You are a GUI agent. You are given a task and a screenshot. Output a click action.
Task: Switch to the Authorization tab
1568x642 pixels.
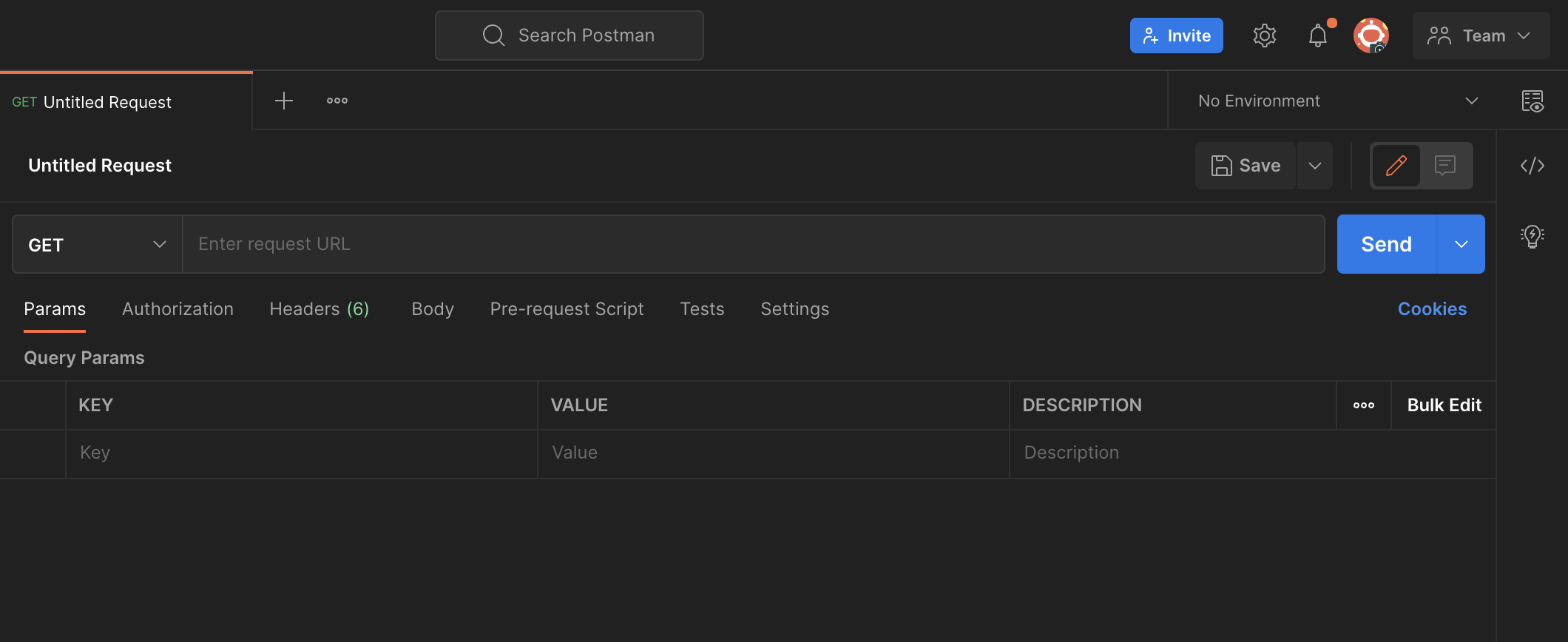point(178,309)
